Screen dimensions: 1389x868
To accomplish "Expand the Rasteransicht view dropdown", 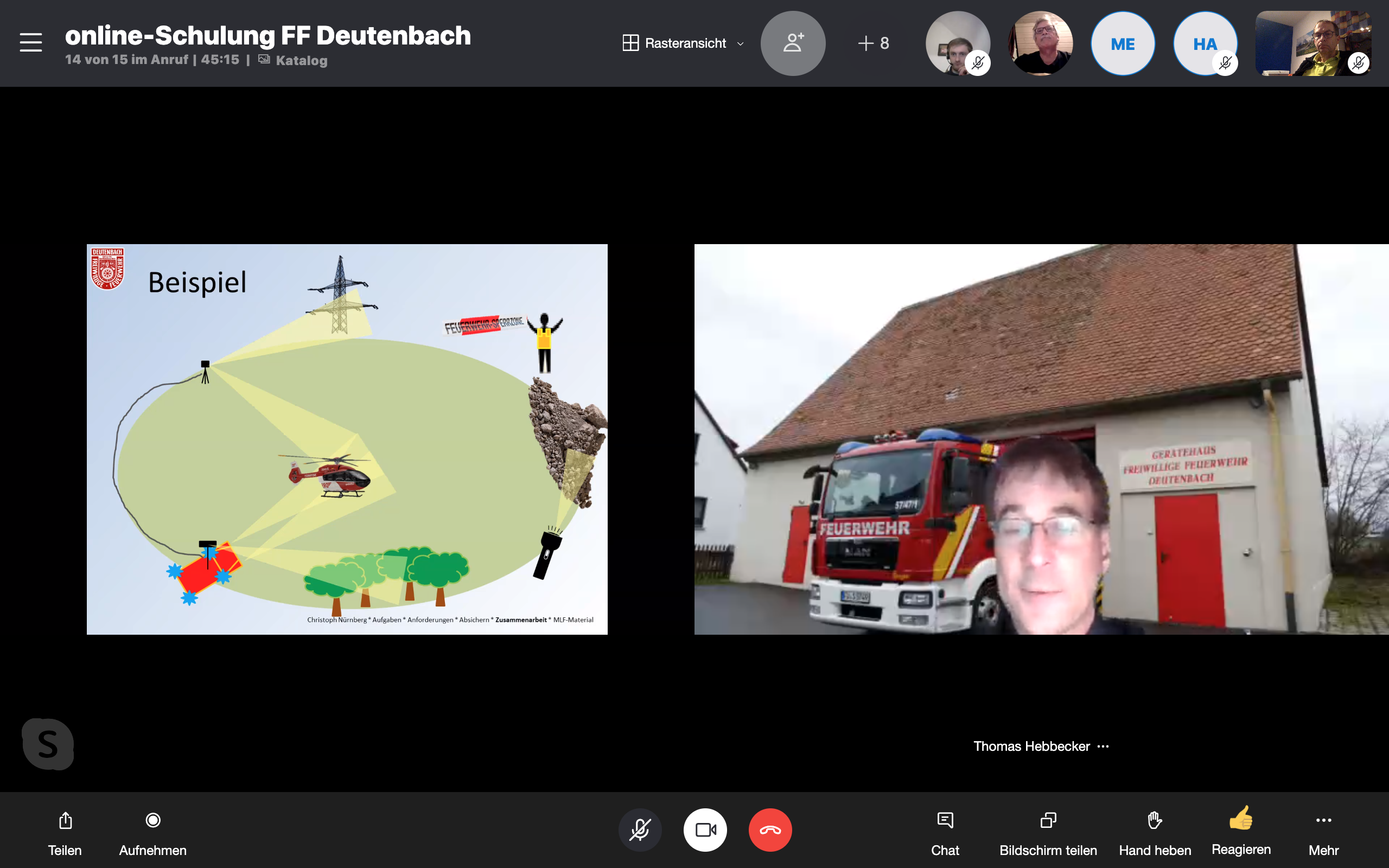I will click(x=684, y=43).
